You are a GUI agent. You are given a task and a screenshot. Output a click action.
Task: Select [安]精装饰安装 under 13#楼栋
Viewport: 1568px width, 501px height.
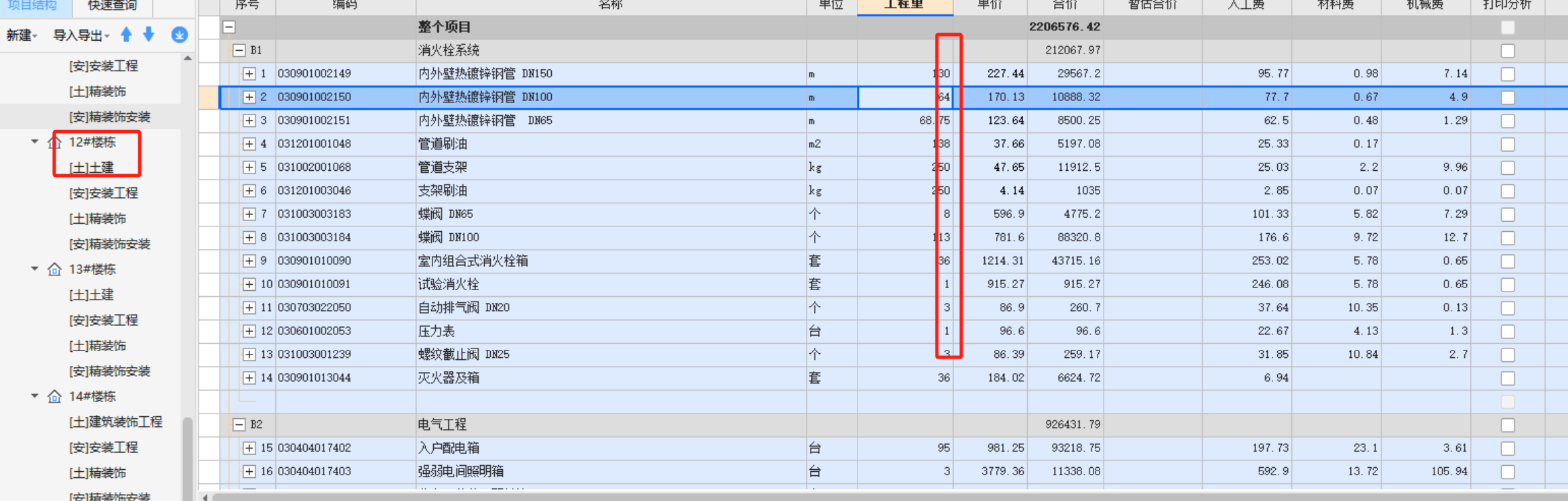point(109,372)
